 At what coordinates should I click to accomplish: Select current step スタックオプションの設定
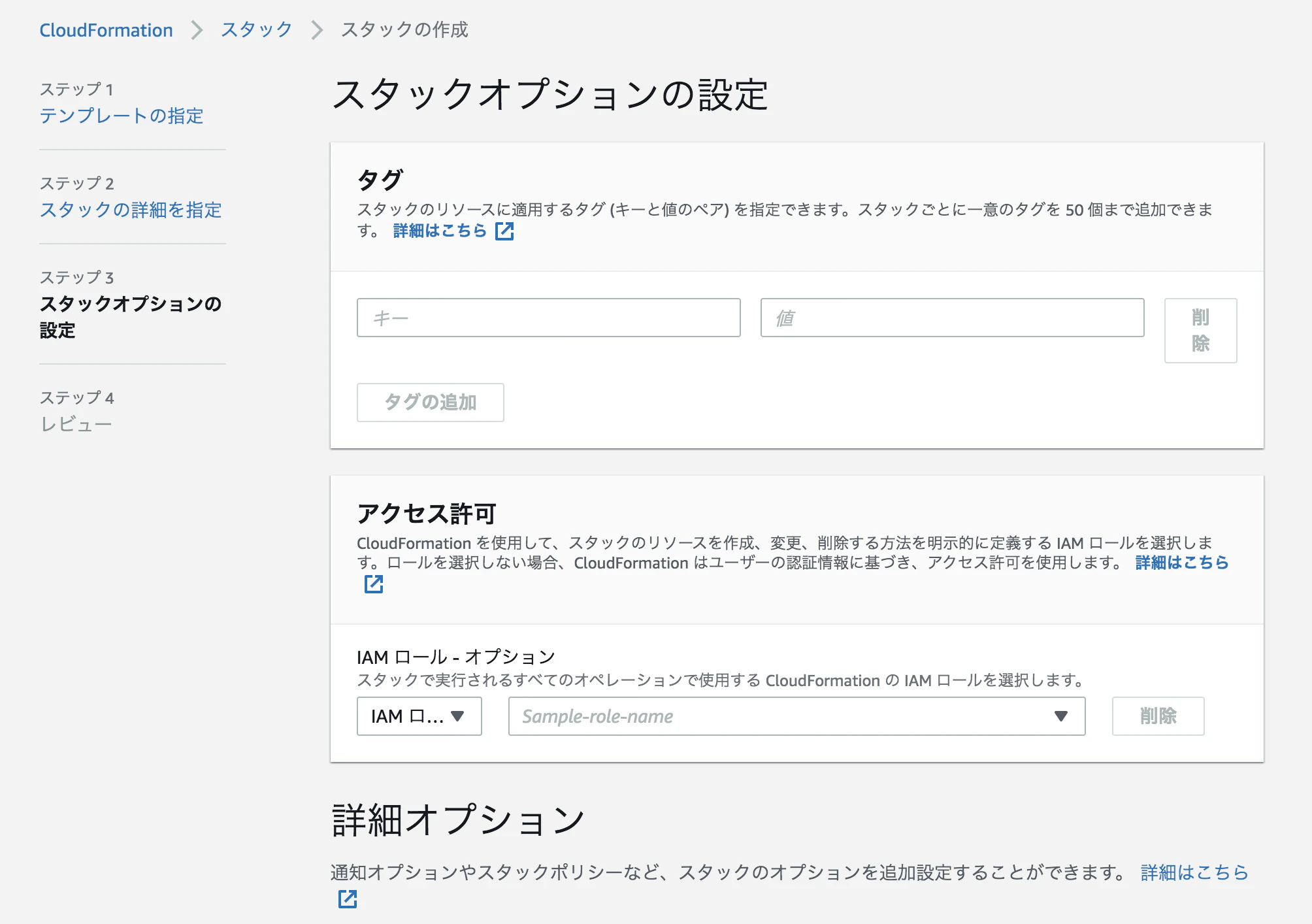tap(131, 317)
